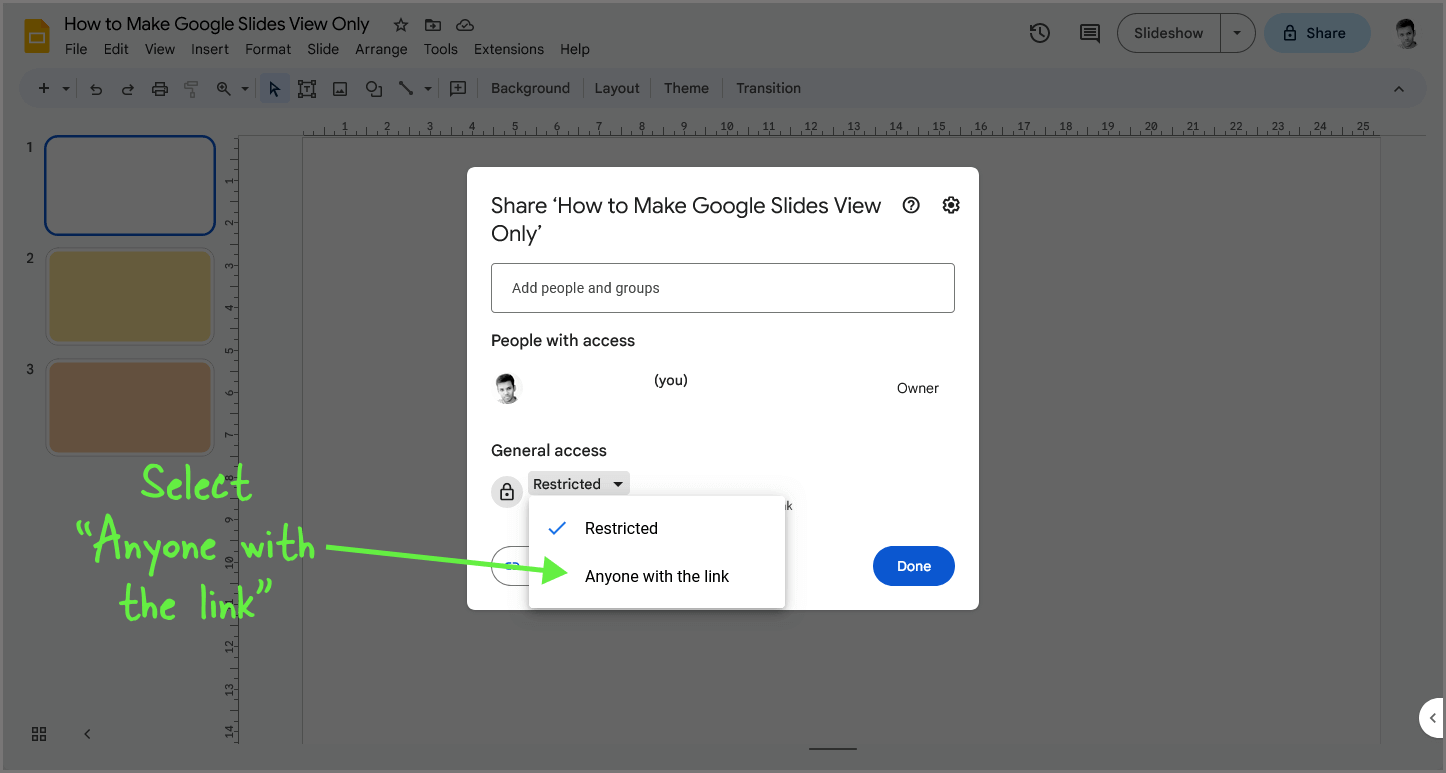
Task: Open the Extensions menu
Action: [x=508, y=48]
